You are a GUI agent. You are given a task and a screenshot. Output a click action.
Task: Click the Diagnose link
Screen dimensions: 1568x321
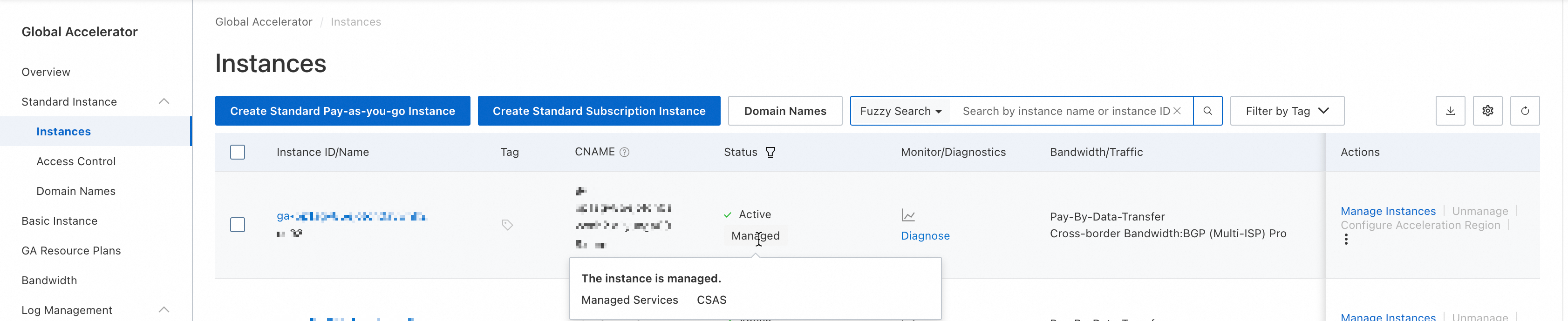tap(925, 236)
